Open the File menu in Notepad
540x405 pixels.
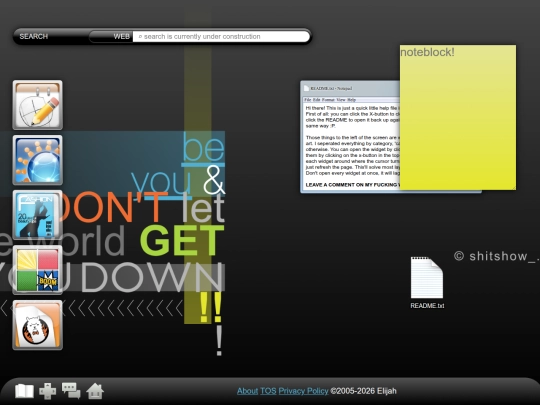[x=308, y=100]
